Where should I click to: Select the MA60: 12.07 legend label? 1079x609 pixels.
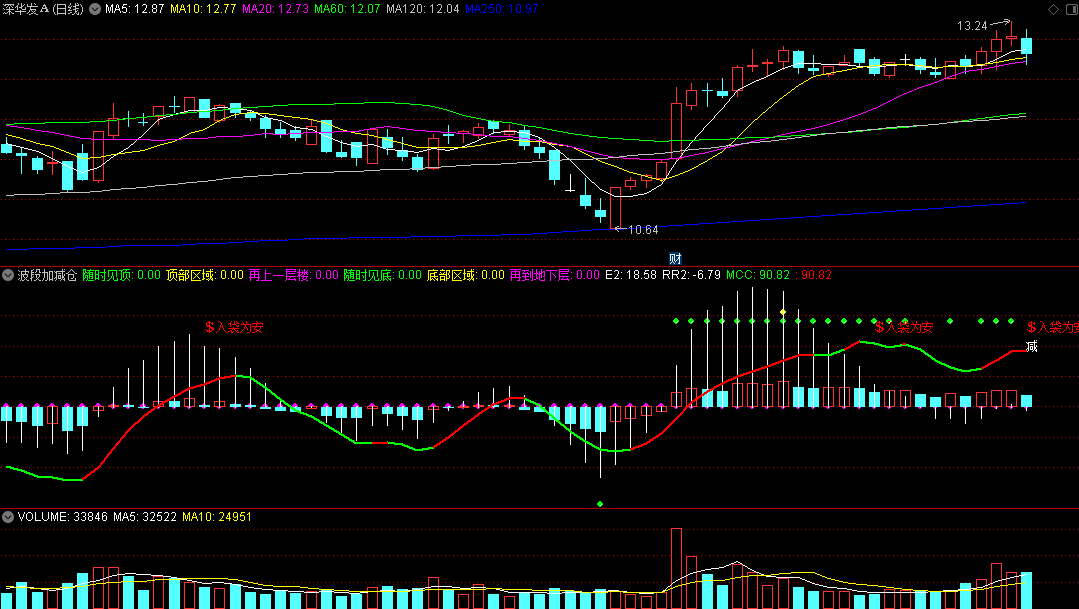pyautogui.click(x=347, y=9)
